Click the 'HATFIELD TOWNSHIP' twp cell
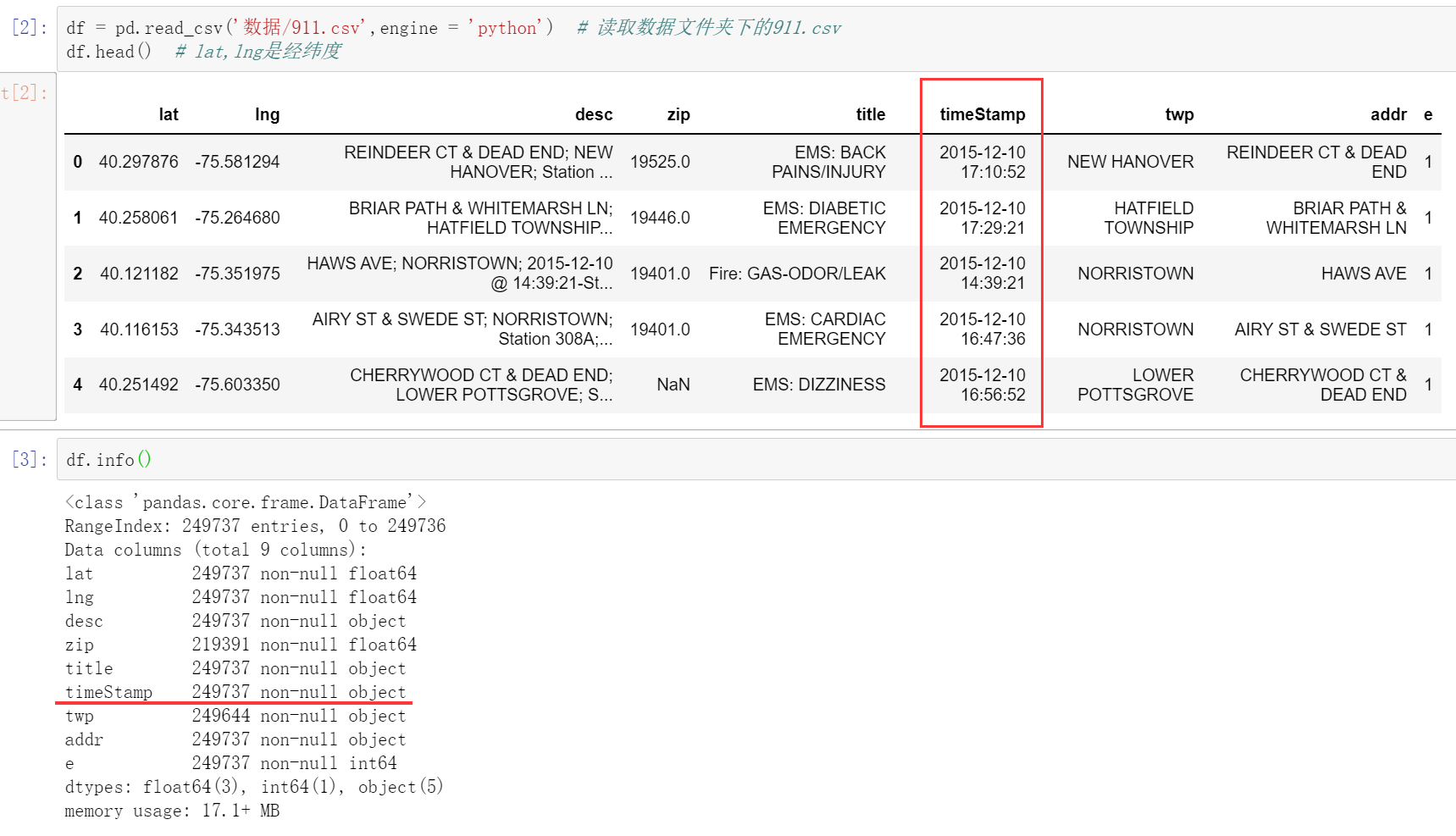The width and height of the screenshot is (1456, 836). pos(1149,218)
